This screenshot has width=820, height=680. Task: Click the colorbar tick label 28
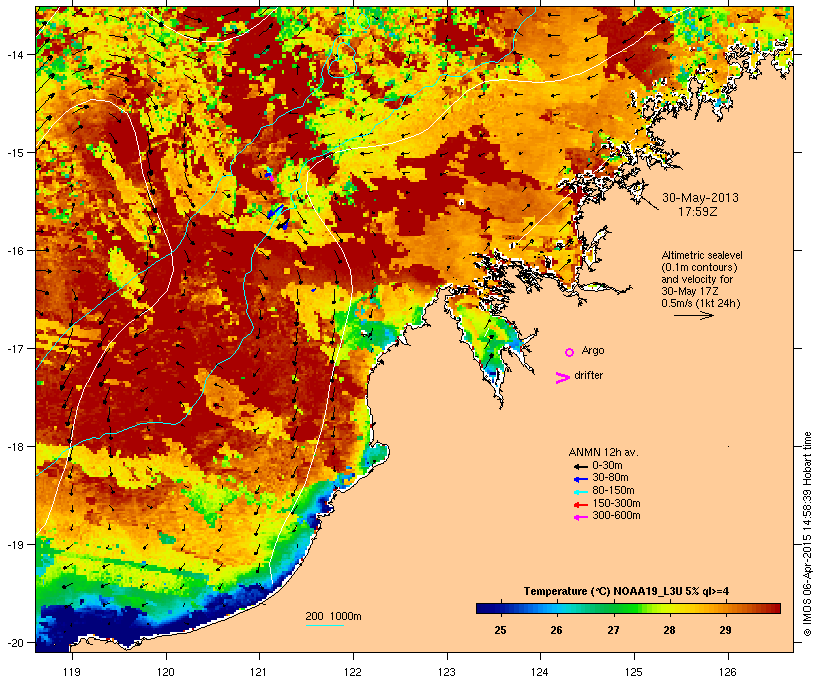pos(669,630)
